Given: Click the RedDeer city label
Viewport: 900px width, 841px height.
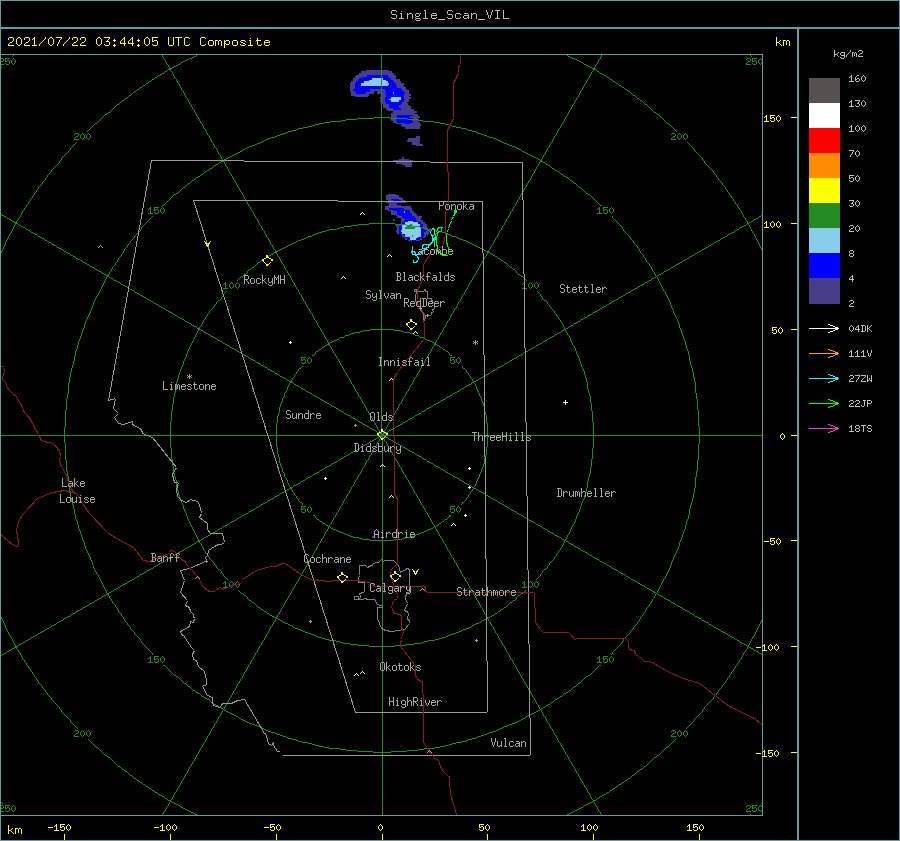Looking at the screenshot, I should point(424,303).
